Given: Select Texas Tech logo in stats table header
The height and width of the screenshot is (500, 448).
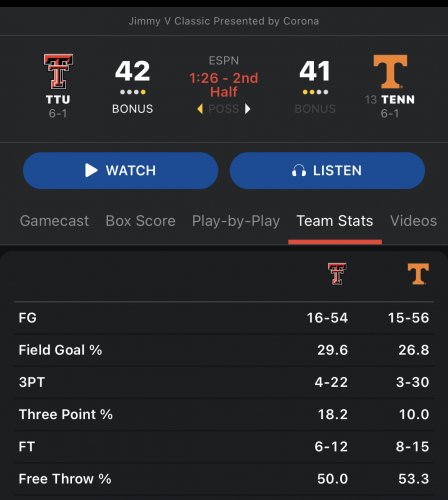Looking at the screenshot, I should click(x=337, y=274).
